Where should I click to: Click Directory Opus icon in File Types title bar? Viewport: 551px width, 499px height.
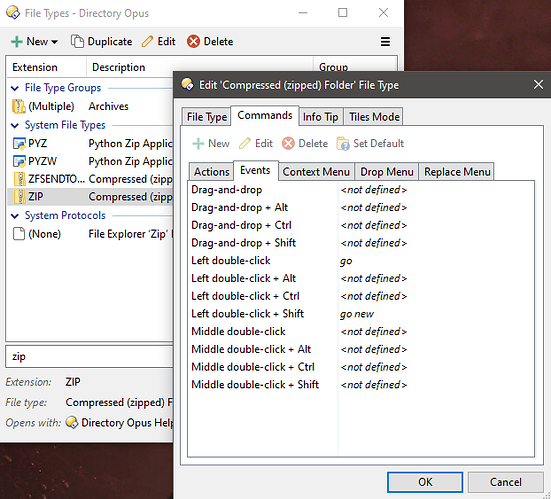pyautogui.click(x=13, y=13)
